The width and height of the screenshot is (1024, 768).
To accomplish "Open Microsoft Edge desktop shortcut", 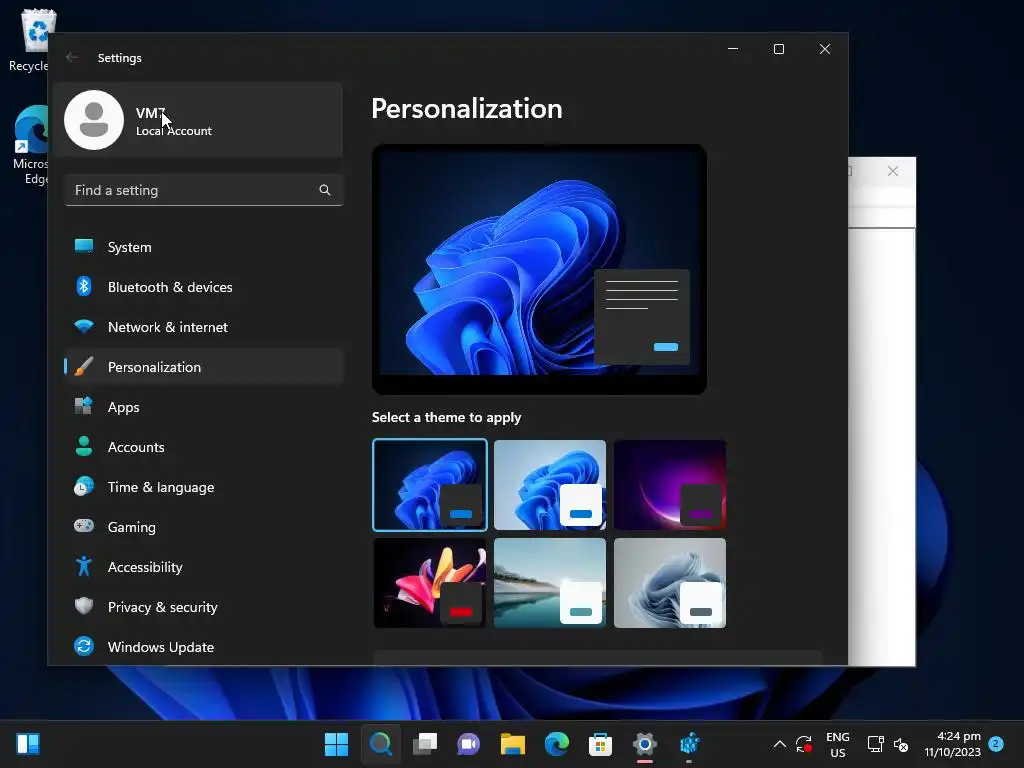I will coord(31,145).
